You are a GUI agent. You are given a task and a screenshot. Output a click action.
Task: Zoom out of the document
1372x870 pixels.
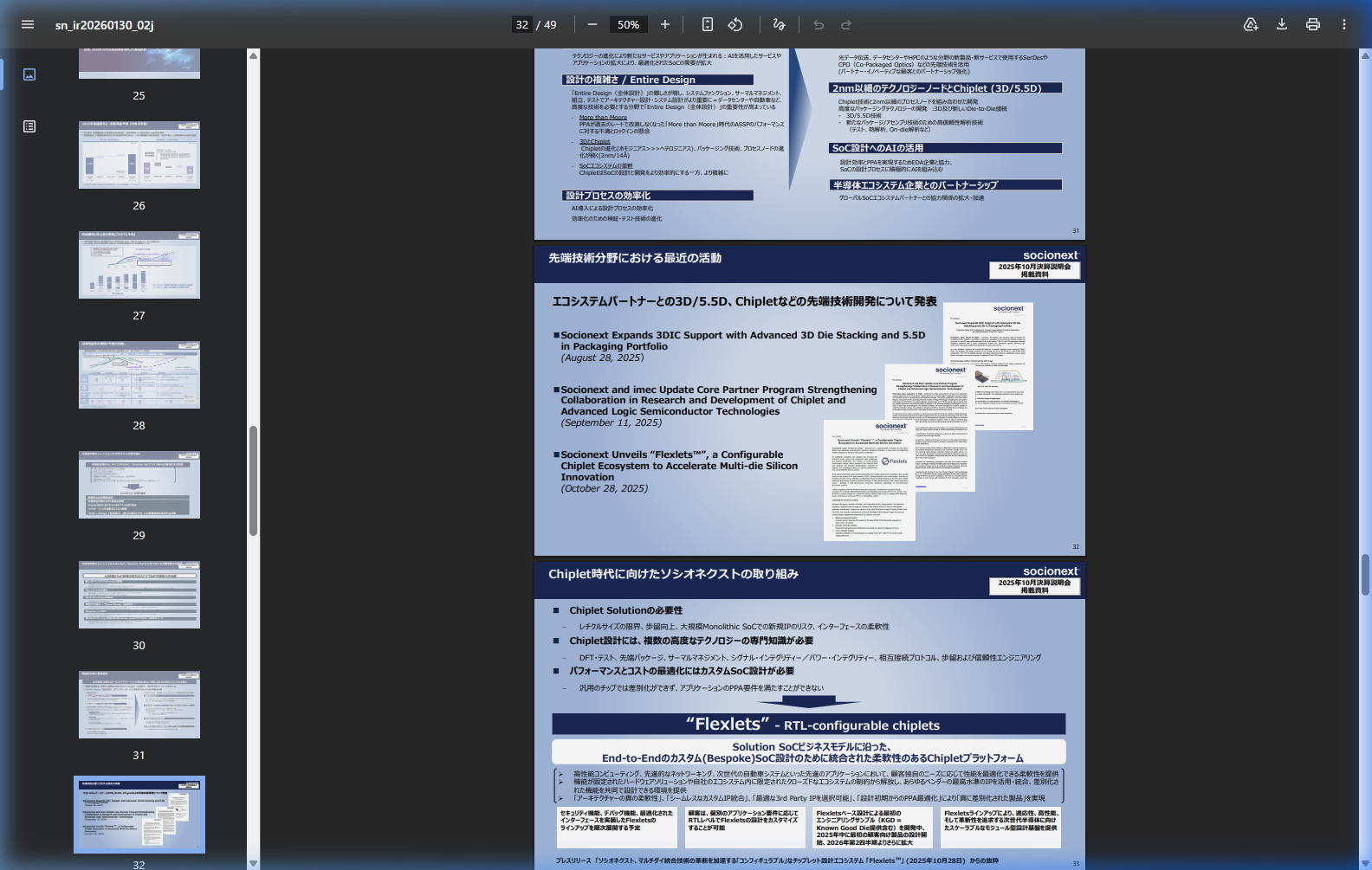click(x=592, y=24)
